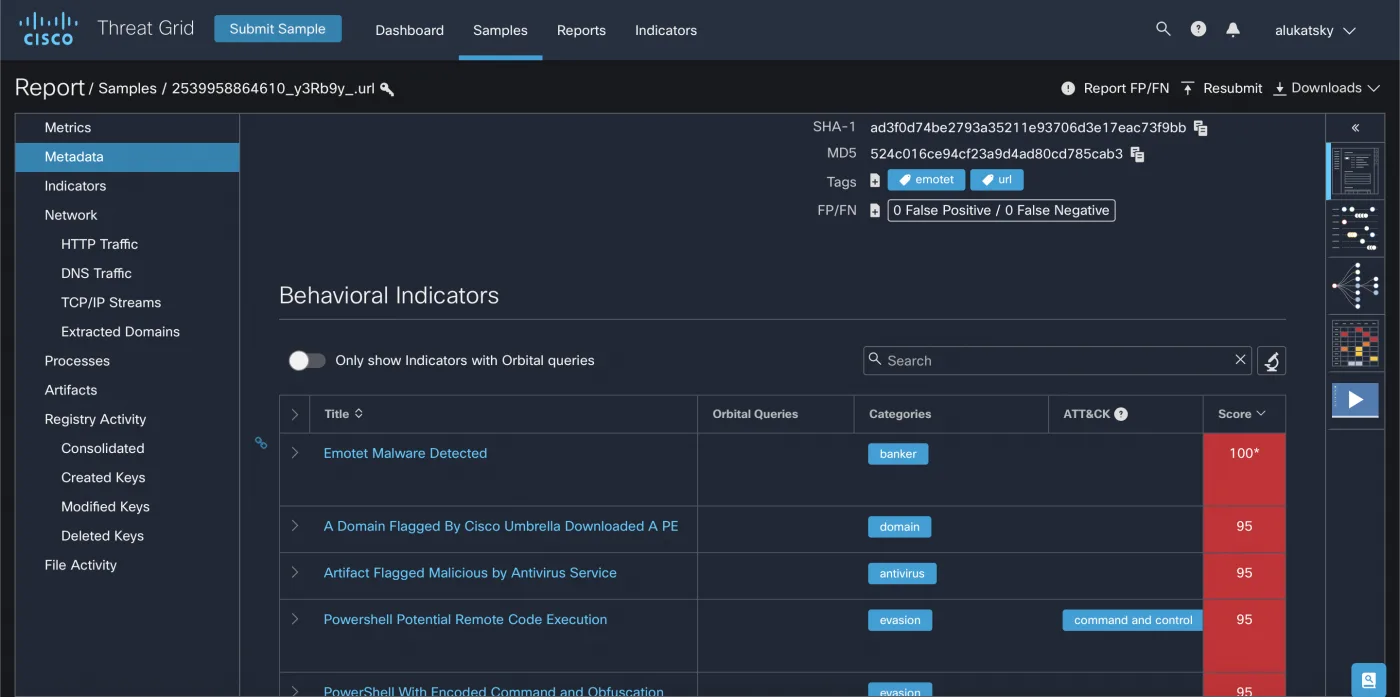Open the report overview thumbnail

(x=1355, y=171)
